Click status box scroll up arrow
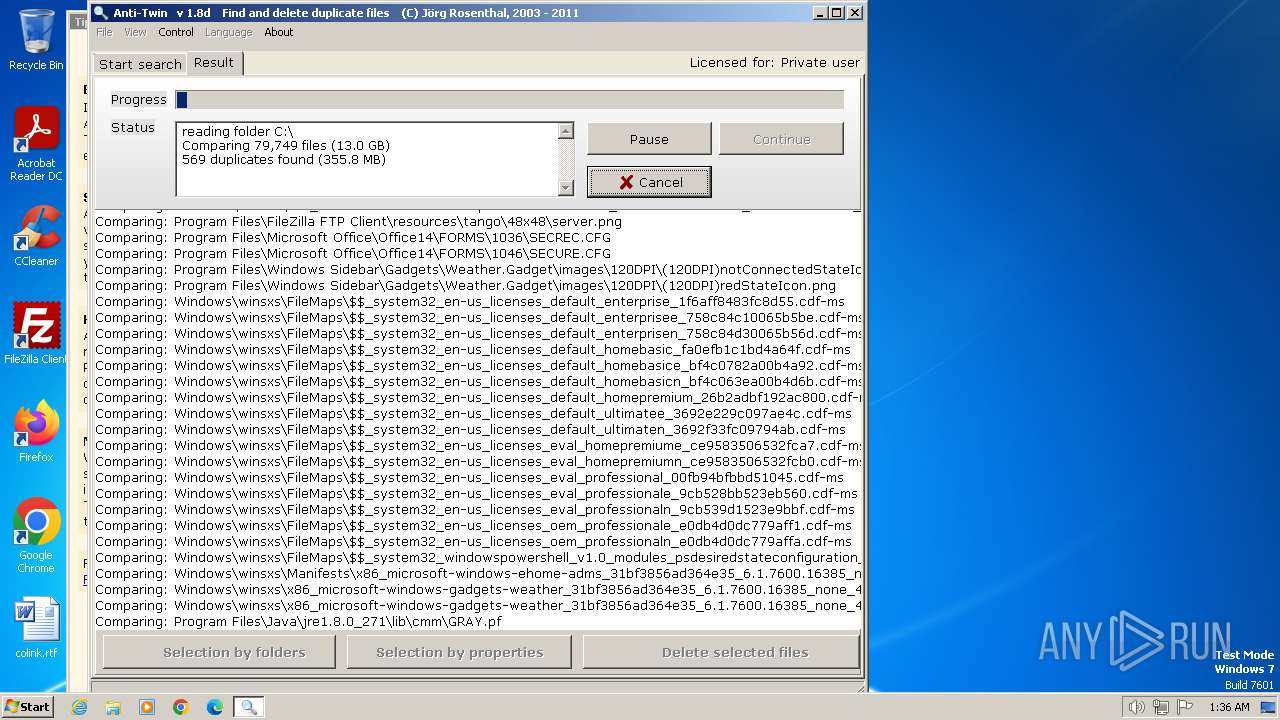Image resolution: width=1280 pixels, height=720 pixels. [566, 130]
